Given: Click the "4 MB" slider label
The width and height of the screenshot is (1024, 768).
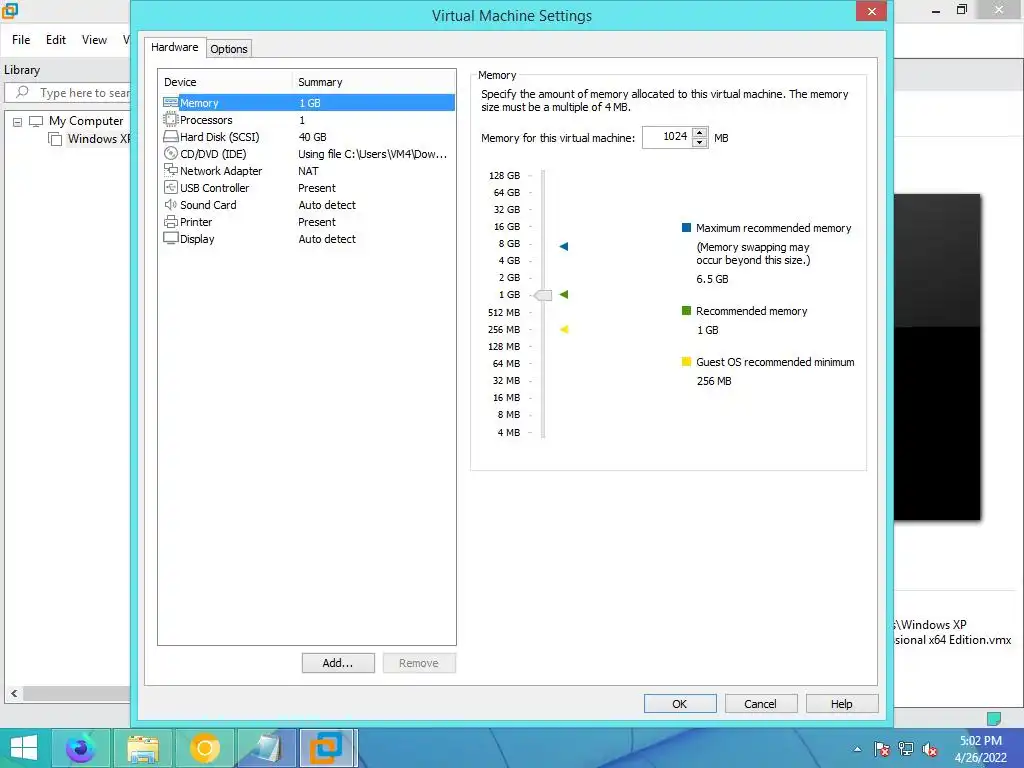Looking at the screenshot, I should click(509, 432).
